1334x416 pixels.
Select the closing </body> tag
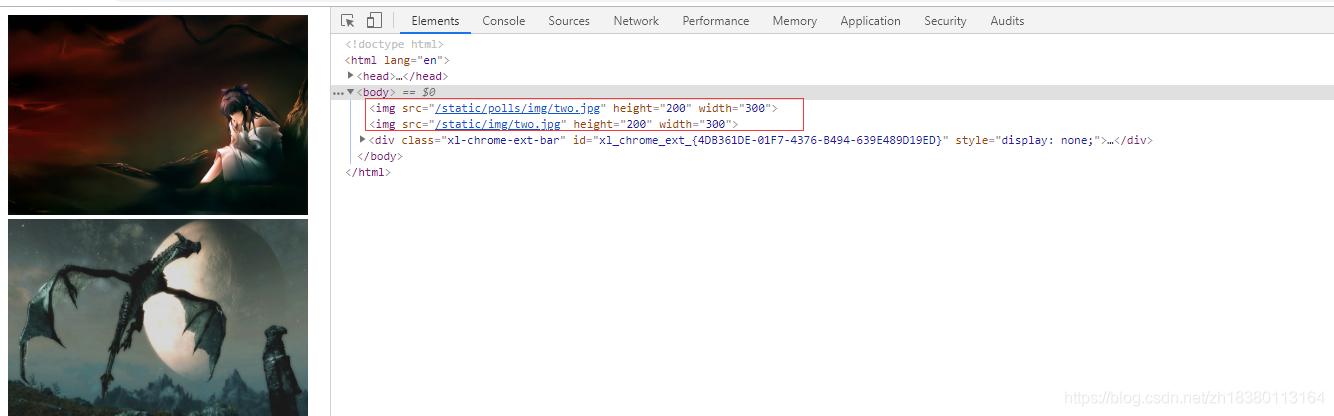(x=379, y=156)
